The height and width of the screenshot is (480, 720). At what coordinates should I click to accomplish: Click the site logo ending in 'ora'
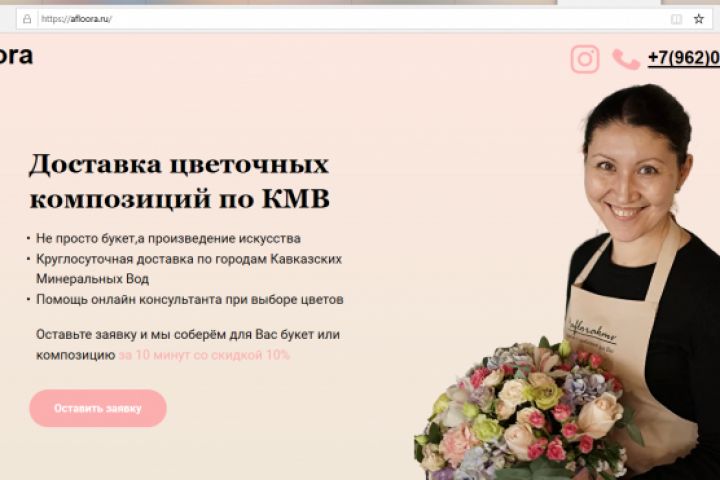(x=16, y=56)
